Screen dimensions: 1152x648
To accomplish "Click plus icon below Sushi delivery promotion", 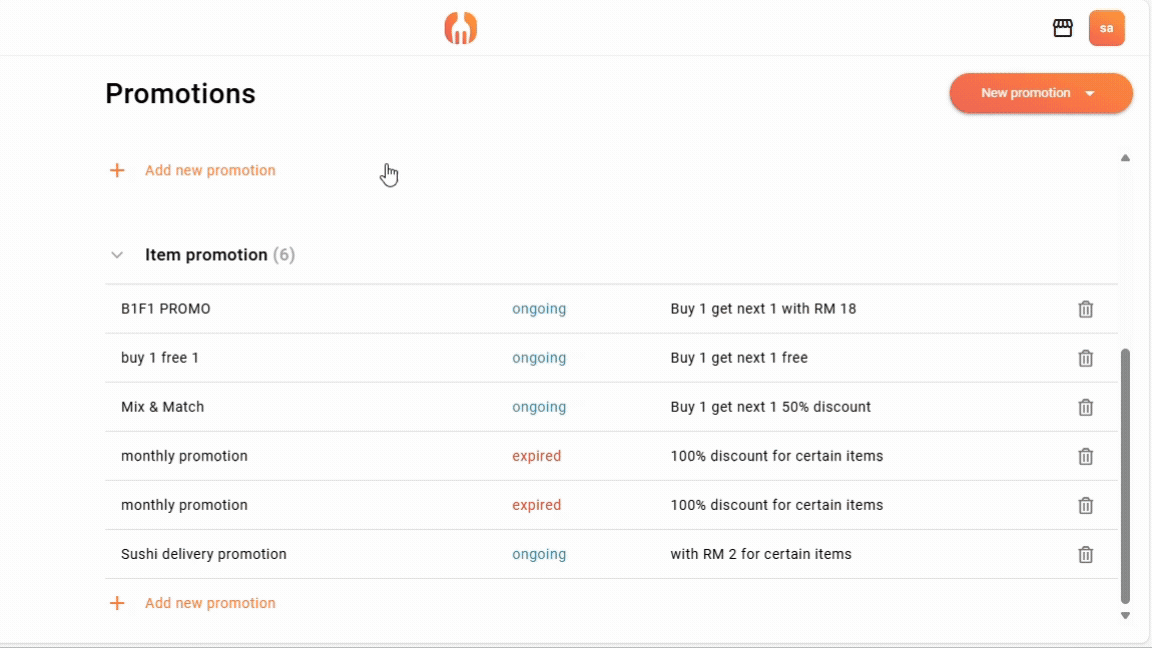I will pyautogui.click(x=117, y=603).
